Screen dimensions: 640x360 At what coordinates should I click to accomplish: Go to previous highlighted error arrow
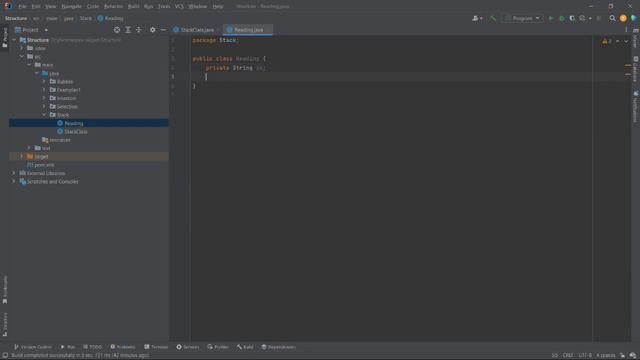coord(617,41)
